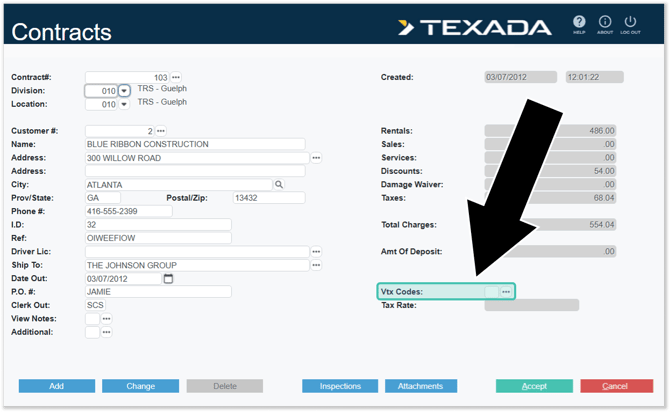The image size is (670, 412).
Task: Click Name field BLUE RIBBON CONSTRUCTION
Action: (x=195, y=144)
